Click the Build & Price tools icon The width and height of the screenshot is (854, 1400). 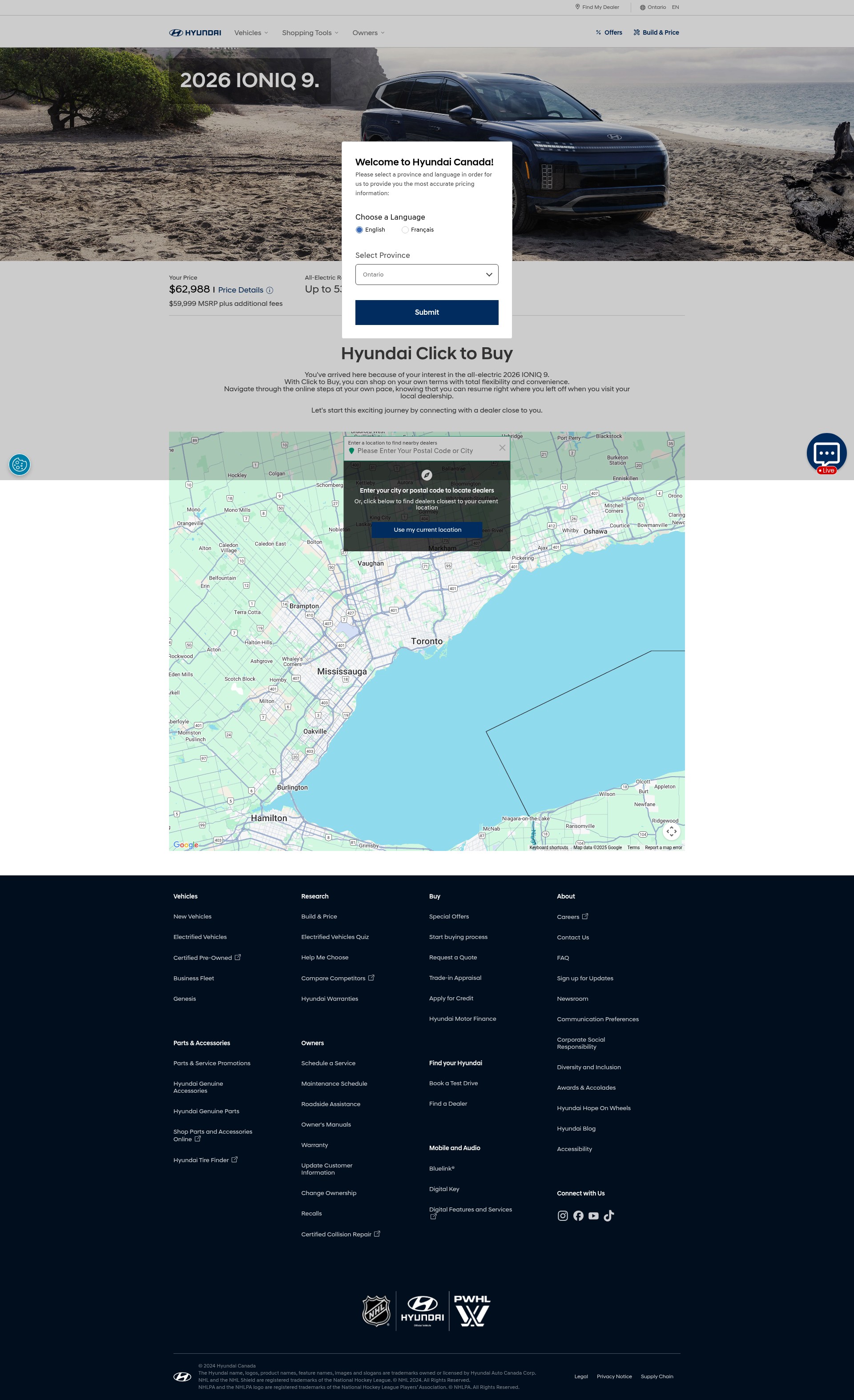pos(637,32)
